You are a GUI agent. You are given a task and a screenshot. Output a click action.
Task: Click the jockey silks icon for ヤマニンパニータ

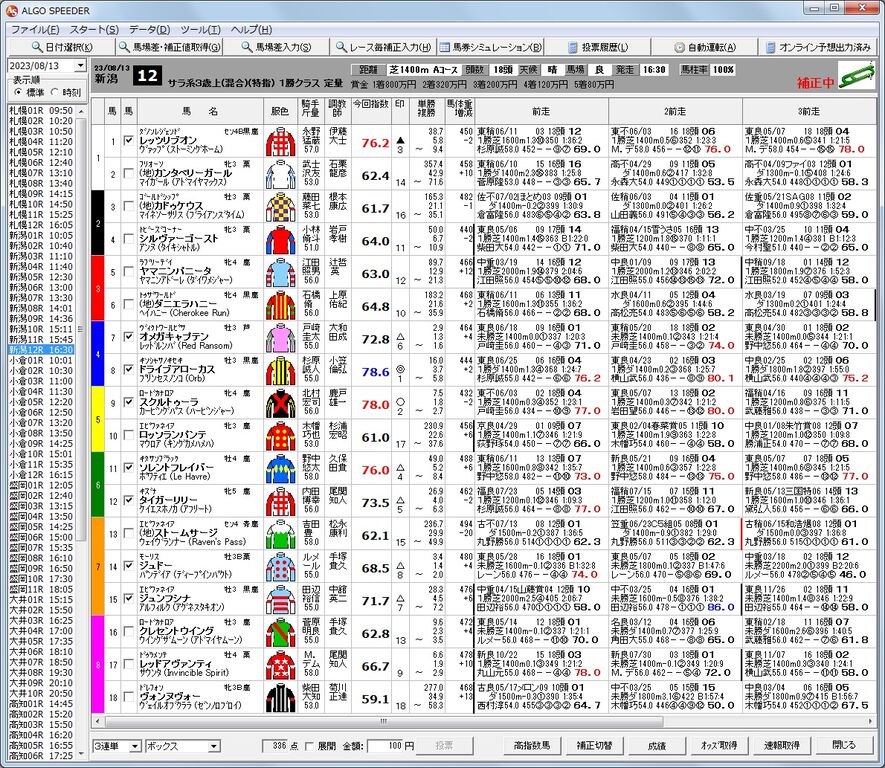(x=280, y=273)
